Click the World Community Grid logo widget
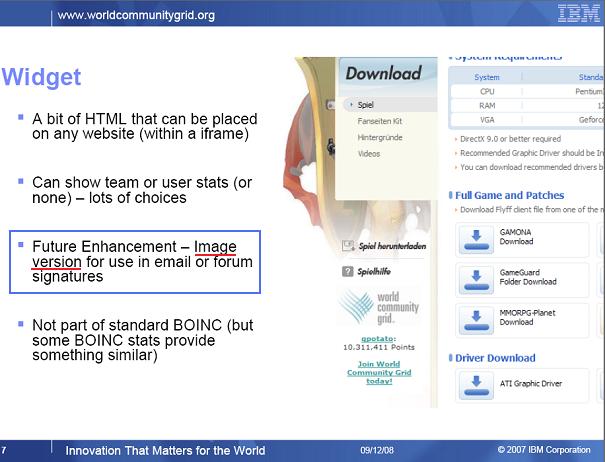This screenshot has height=462, width=605. coord(379,308)
